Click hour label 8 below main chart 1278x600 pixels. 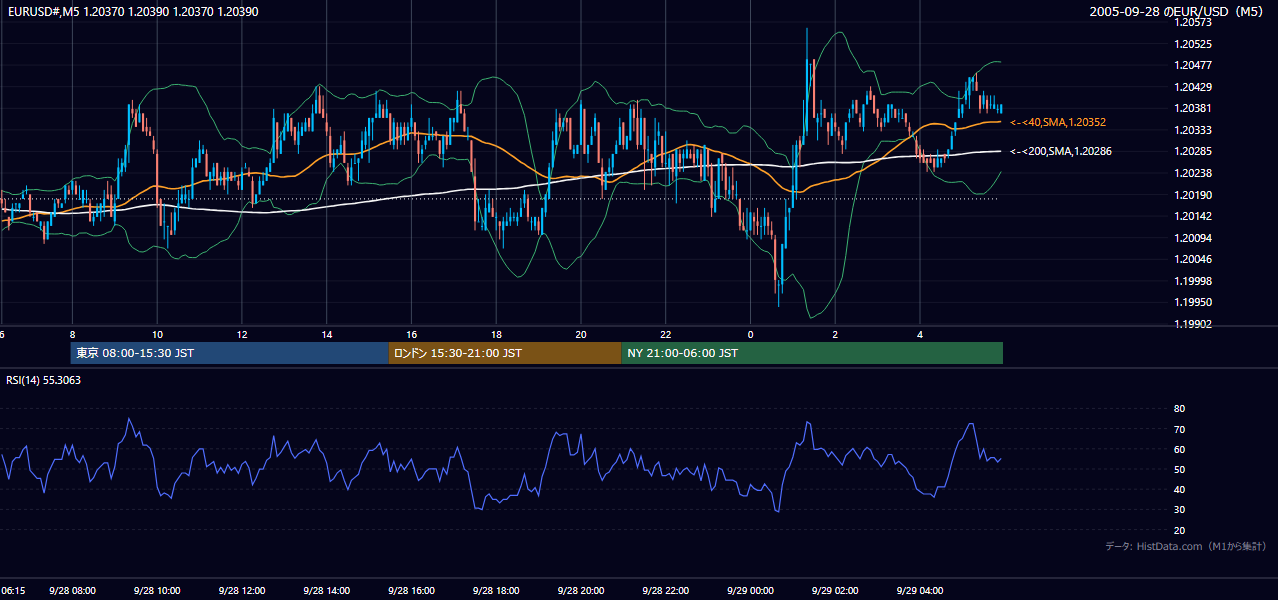pos(72,334)
